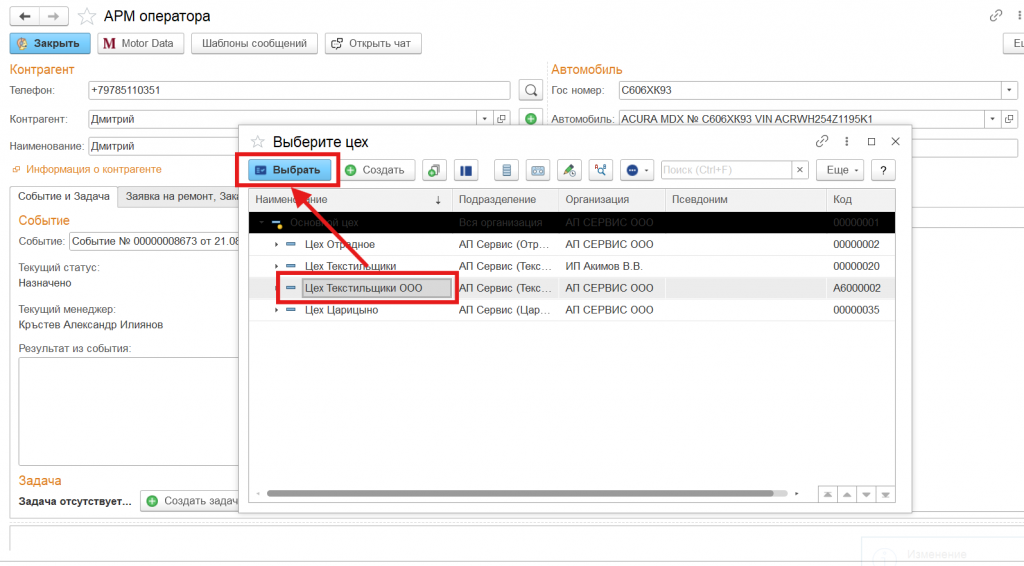Click the document list icon in dialog toolbar
Screen dimensions: 1024x566
(507, 170)
